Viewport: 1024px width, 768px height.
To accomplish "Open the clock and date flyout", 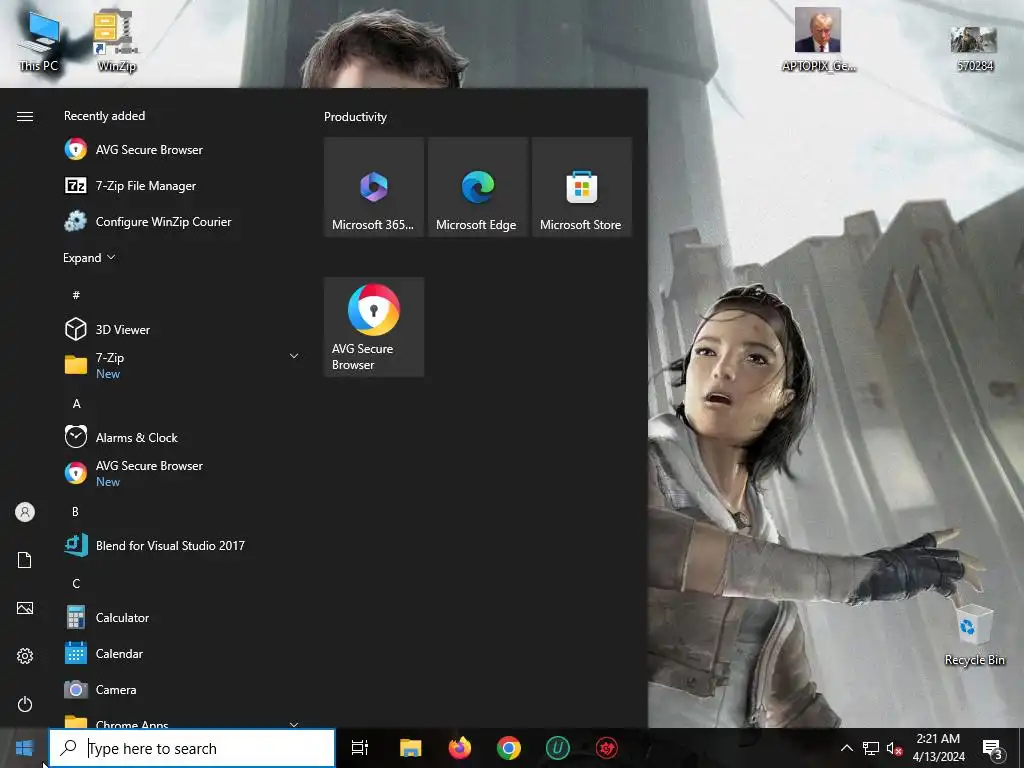I will pos(938,748).
